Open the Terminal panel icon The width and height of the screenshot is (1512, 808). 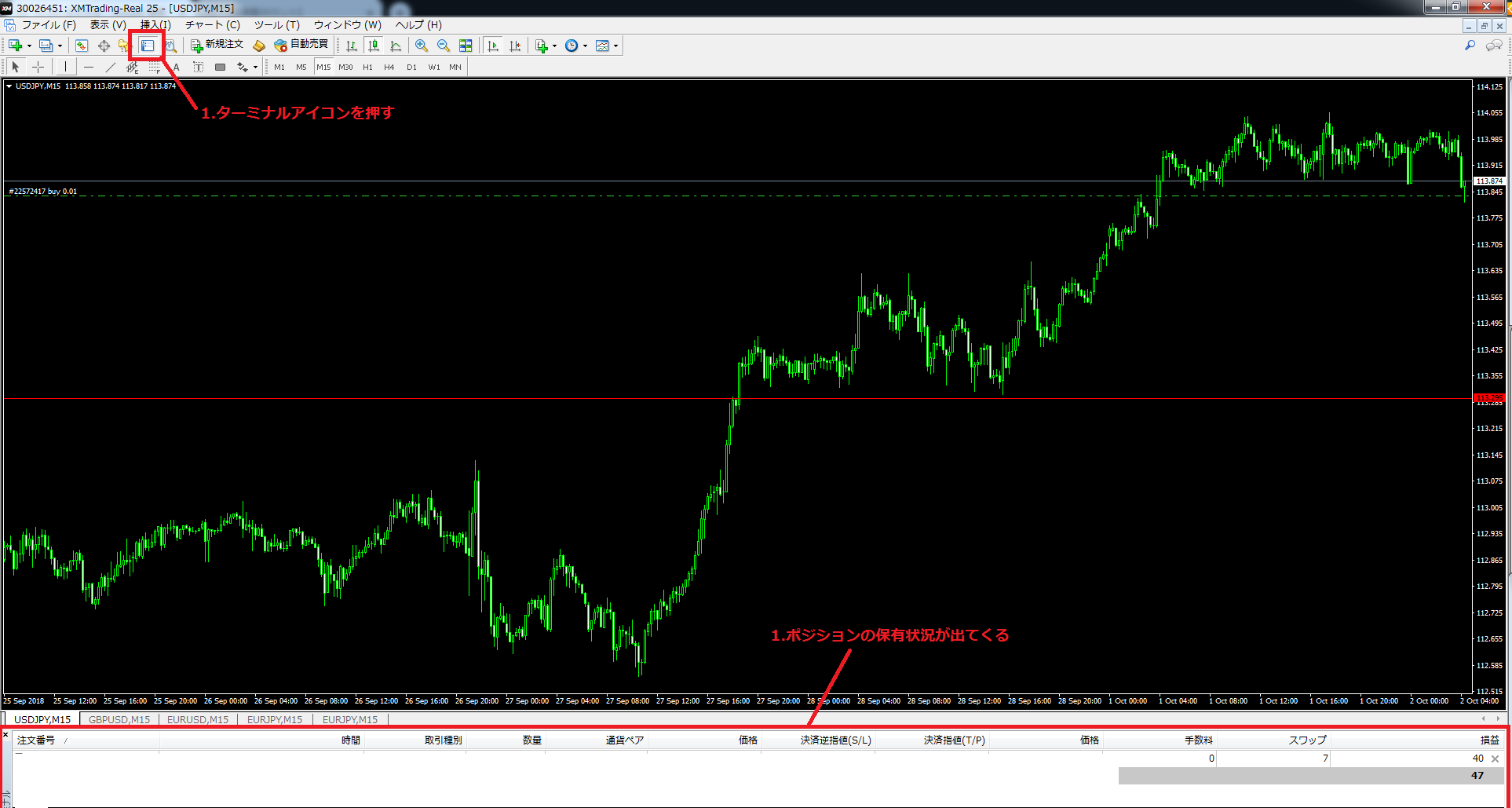148,46
